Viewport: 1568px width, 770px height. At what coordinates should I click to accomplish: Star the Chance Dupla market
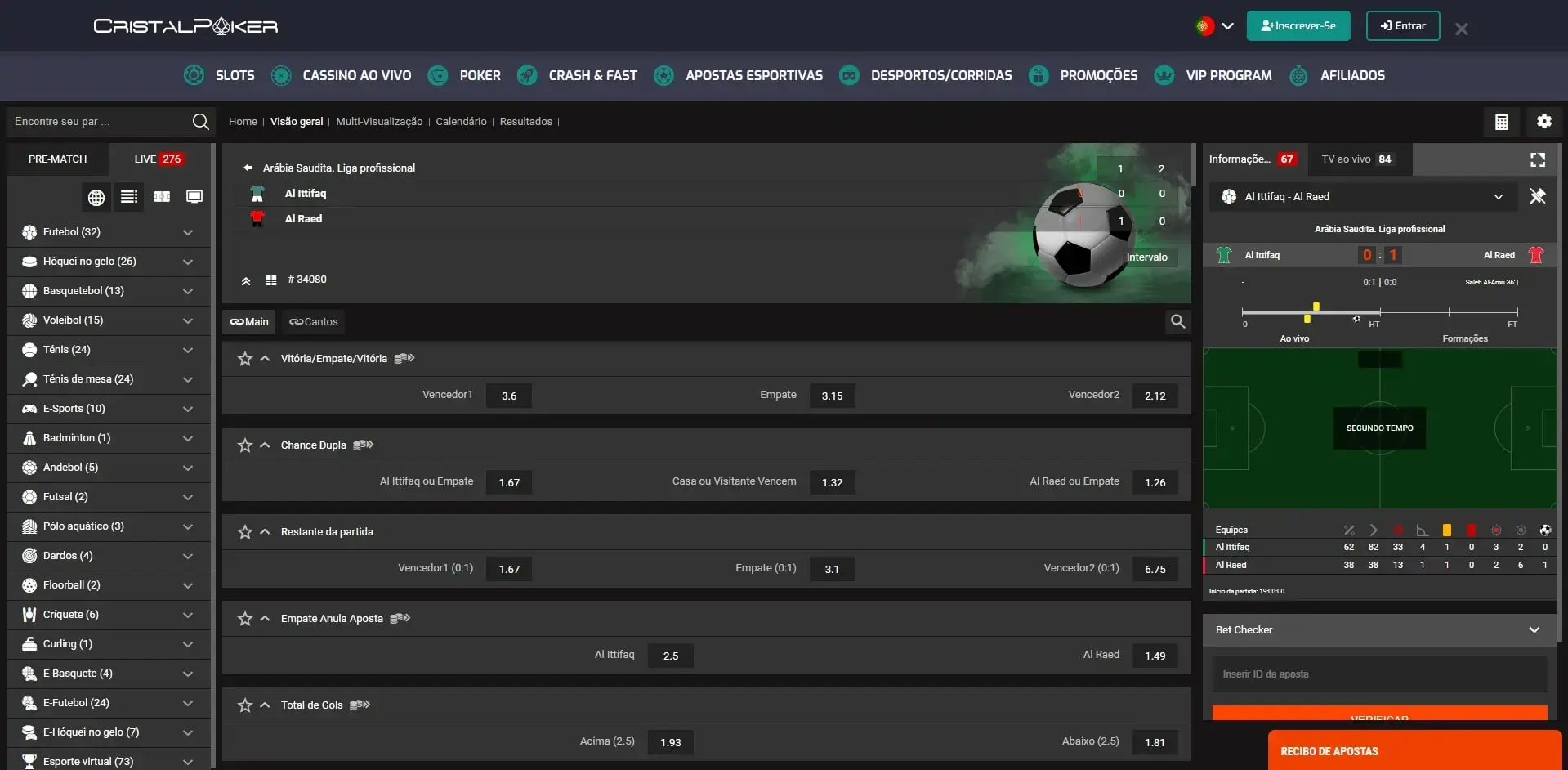(244, 445)
